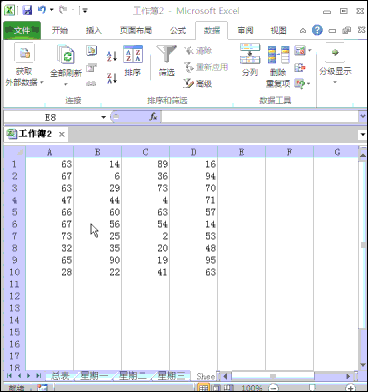This screenshot has width=368, height=392.
Task: Switch to the 星期二 sheet tab
Action: pyautogui.click(x=133, y=376)
